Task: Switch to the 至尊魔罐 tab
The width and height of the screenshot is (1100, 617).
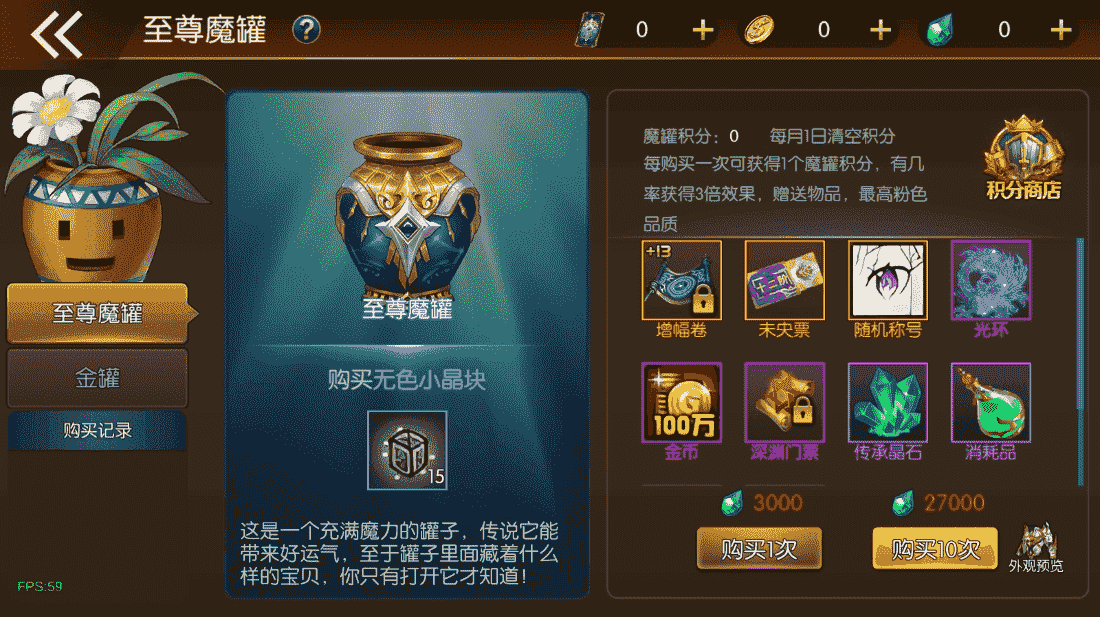Action: click(98, 313)
